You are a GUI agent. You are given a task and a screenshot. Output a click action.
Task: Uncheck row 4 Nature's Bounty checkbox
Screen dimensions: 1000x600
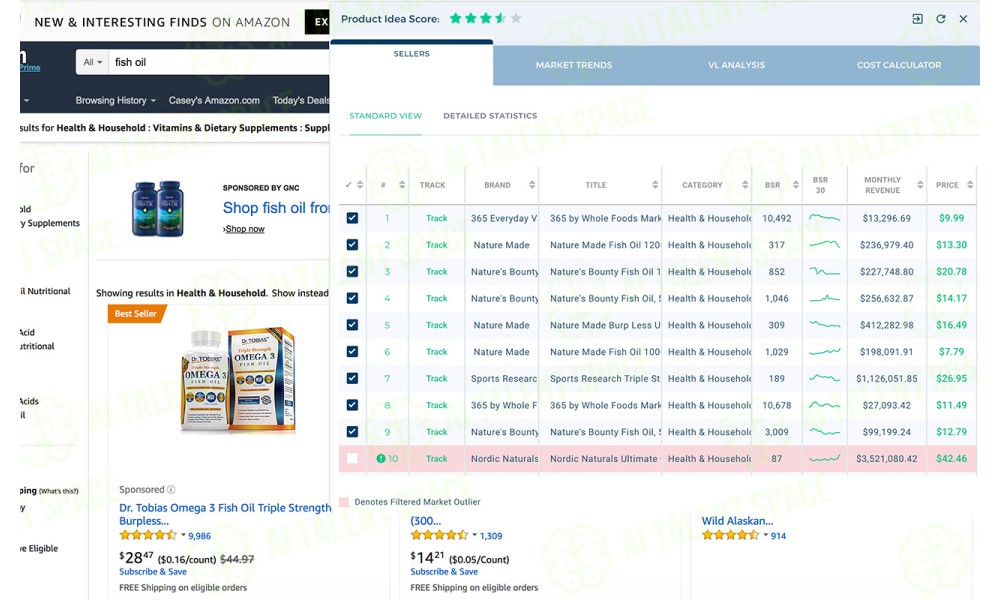pos(352,298)
